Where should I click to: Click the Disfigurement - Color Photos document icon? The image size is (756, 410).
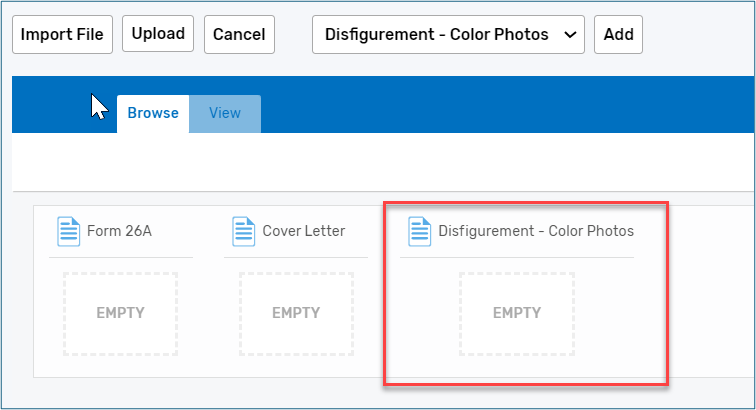419,231
